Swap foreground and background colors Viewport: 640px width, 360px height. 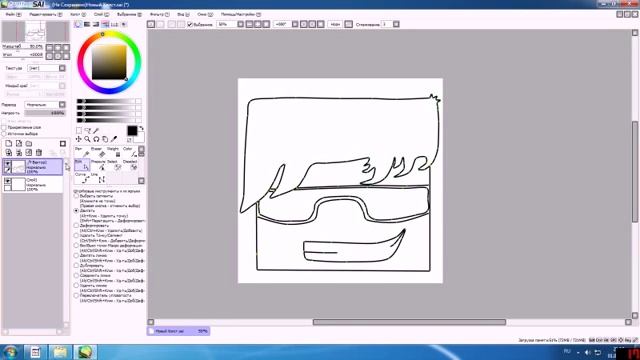pyautogui.click(x=141, y=129)
